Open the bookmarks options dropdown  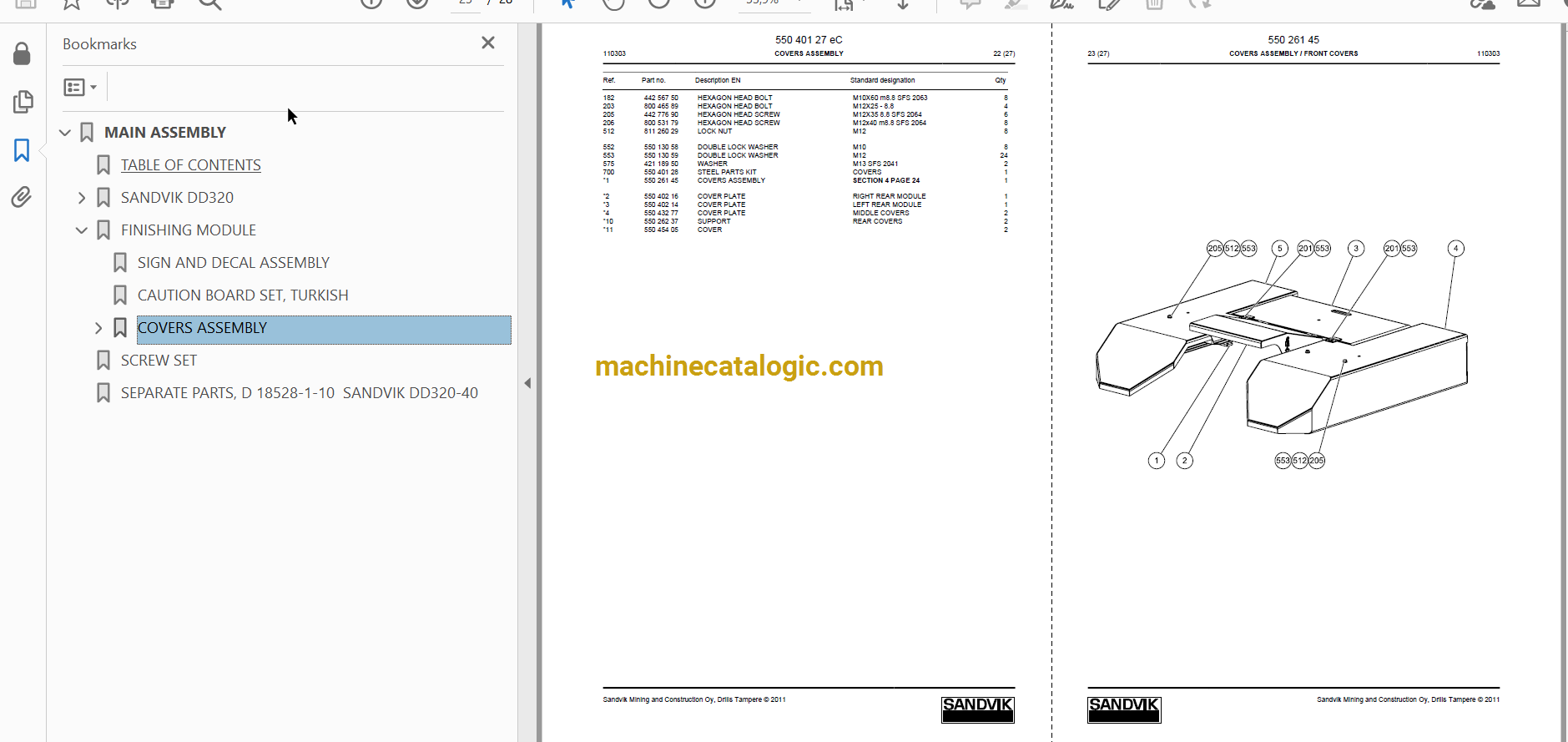(81, 87)
